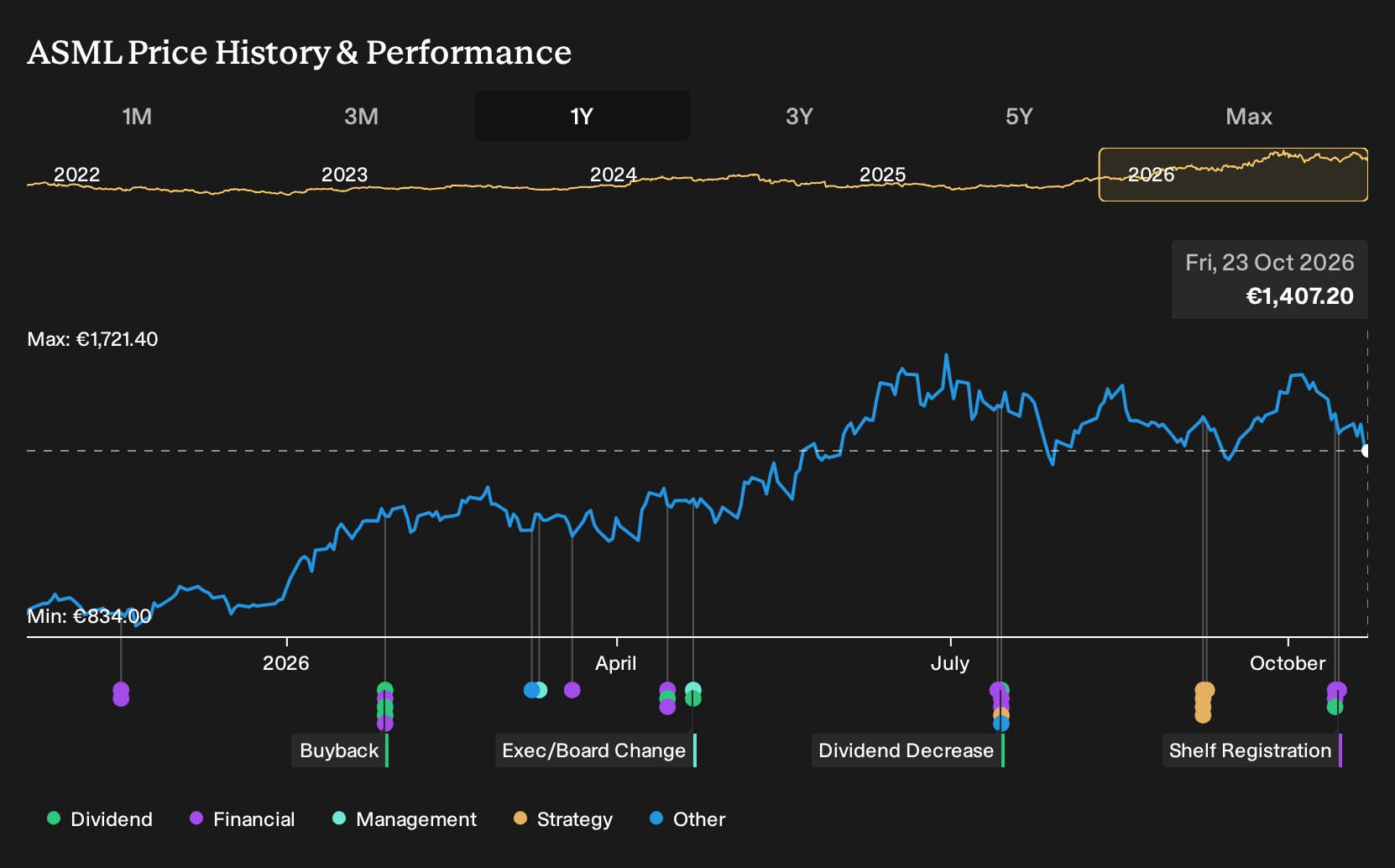The height and width of the screenshot is (868, 1395).
Task: Choose the active 1Y range tab
Action: pyautogui.click(x=582, y=116)
